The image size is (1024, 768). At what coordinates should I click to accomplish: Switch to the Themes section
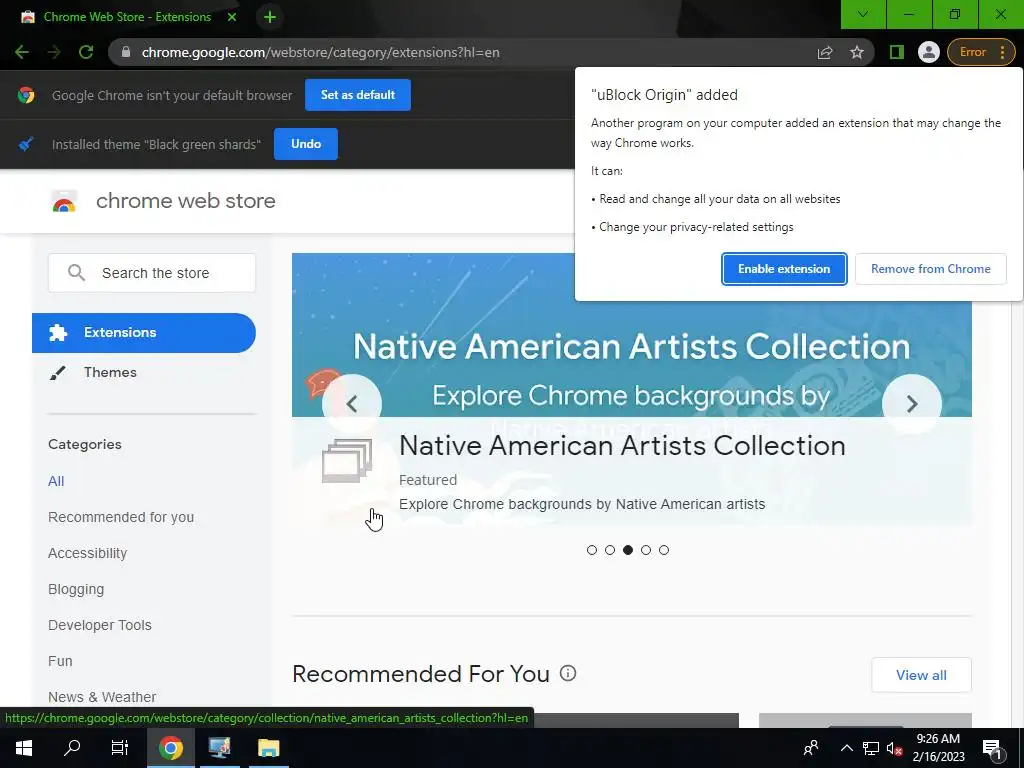(x=110, y=372)
